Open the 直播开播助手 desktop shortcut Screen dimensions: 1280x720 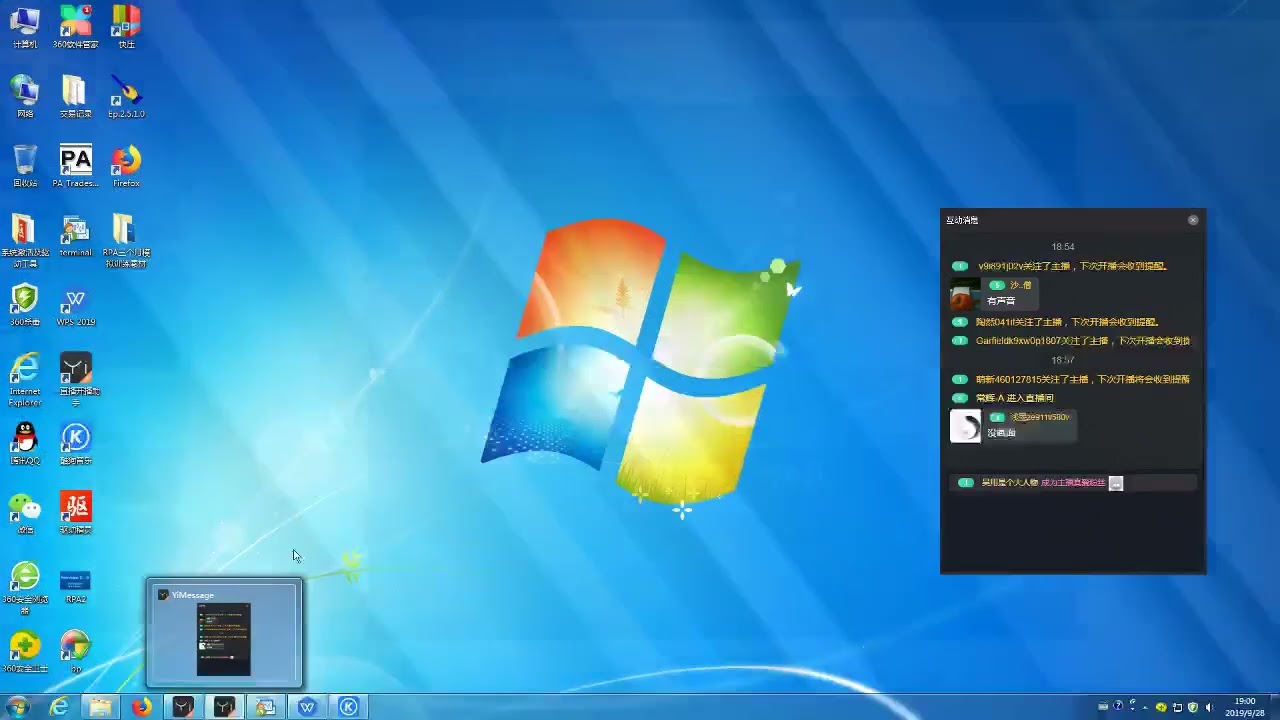tap(76, 379)
